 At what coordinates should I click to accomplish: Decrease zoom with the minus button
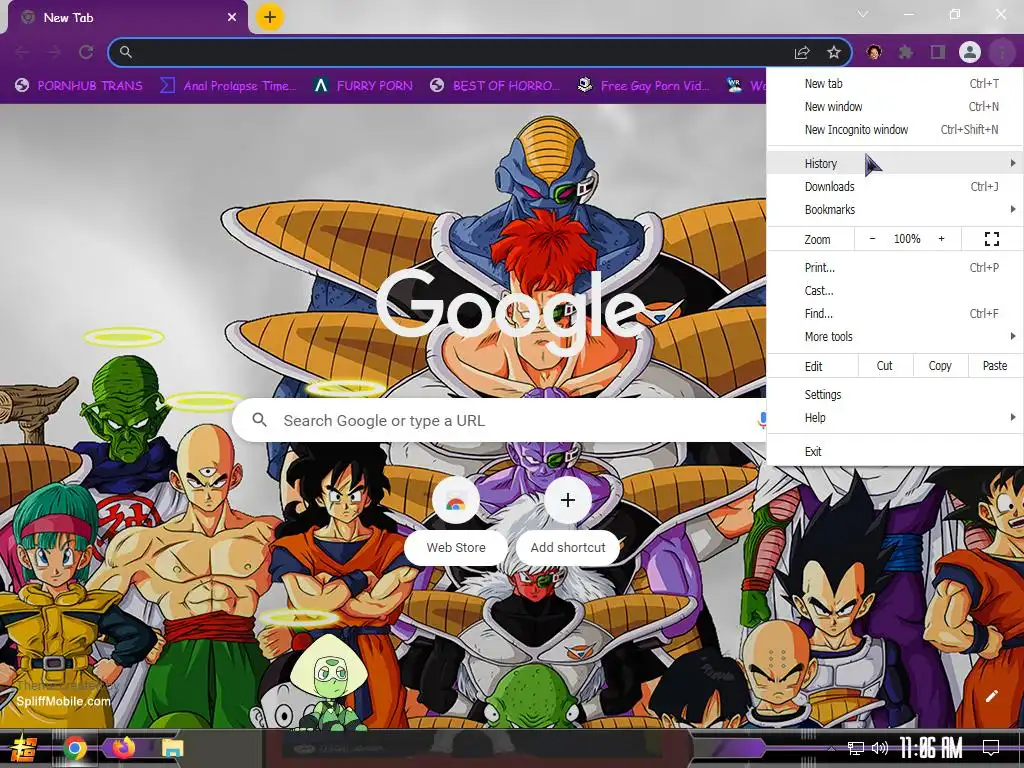point(872,239)
